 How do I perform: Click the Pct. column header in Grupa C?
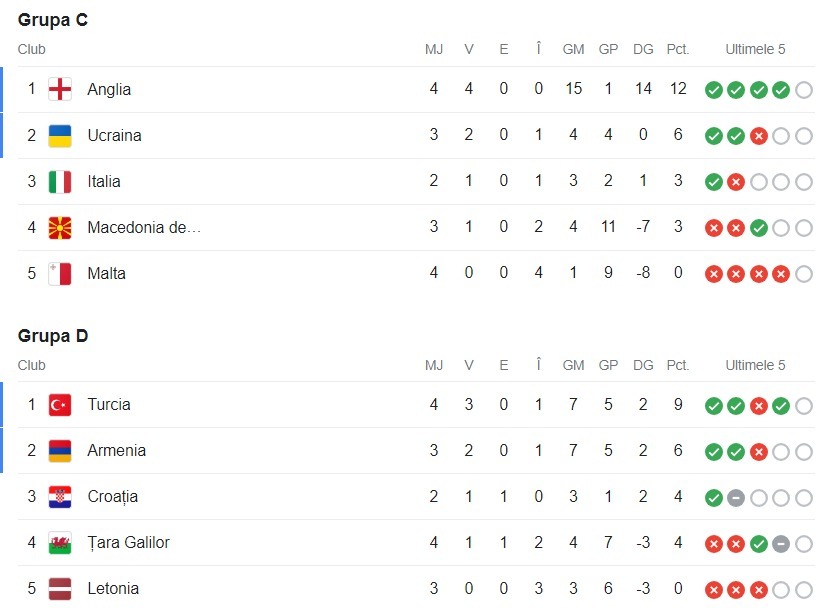point(678,49)
